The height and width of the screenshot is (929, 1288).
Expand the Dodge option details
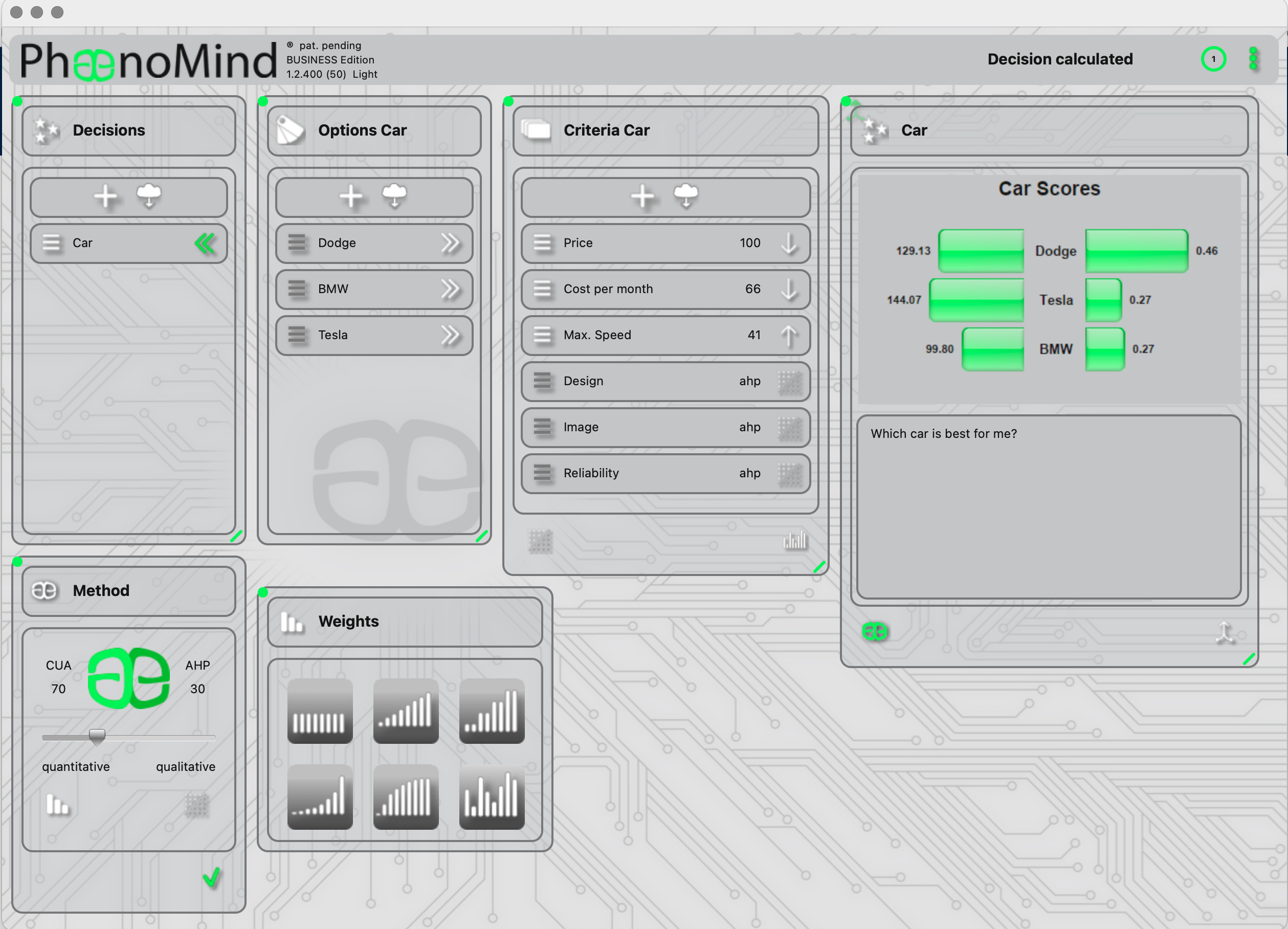(x=452, y=243)
